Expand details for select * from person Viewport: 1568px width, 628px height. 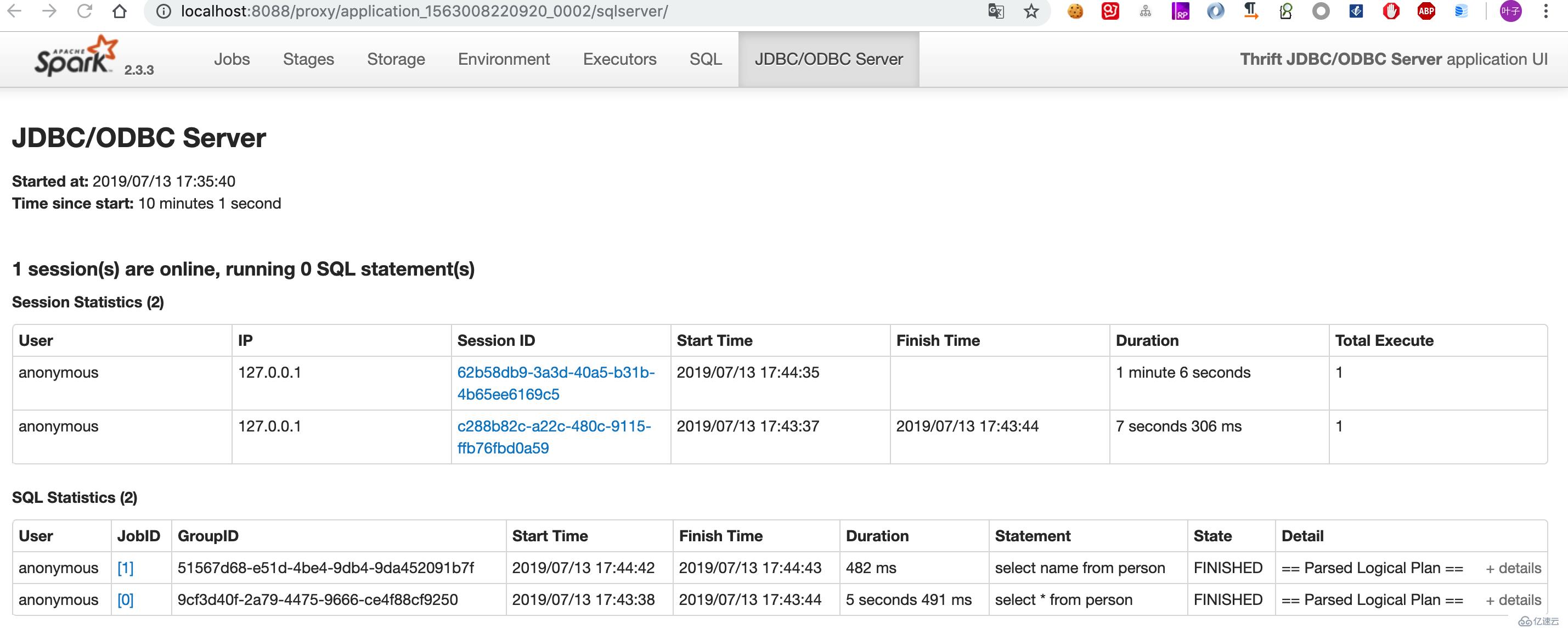point(1513,600)
